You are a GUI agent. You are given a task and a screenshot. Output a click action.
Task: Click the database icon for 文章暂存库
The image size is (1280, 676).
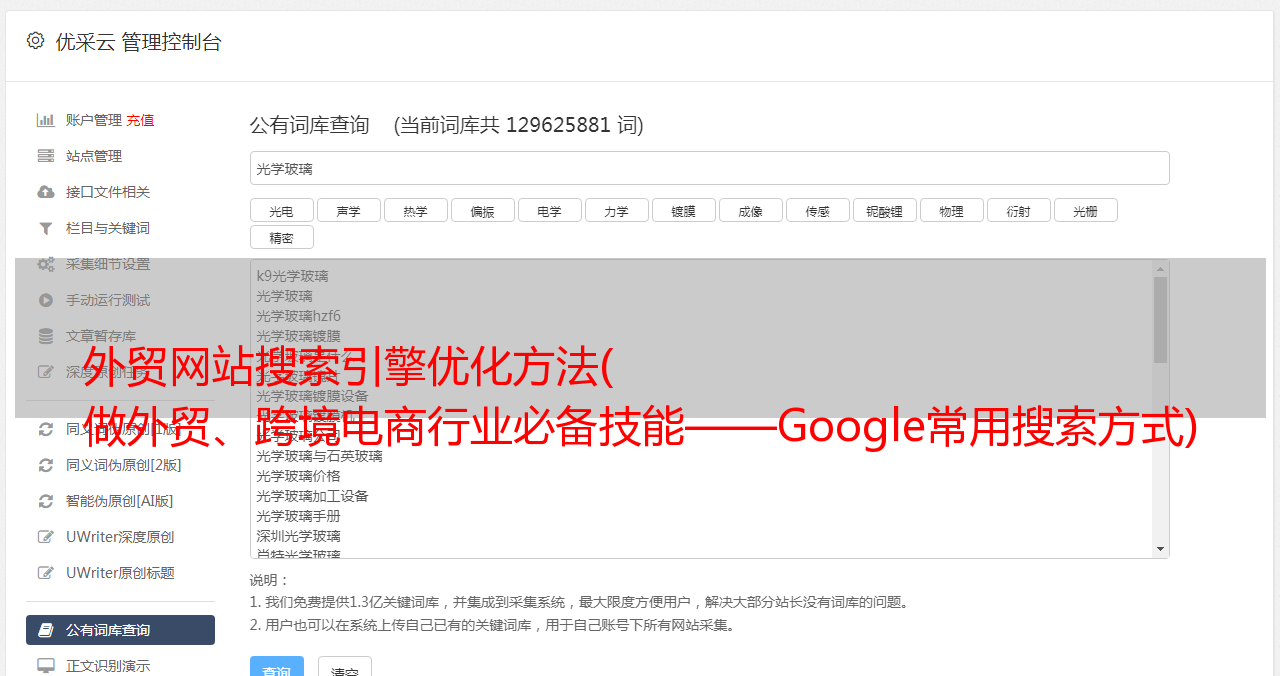click(46, 336)
